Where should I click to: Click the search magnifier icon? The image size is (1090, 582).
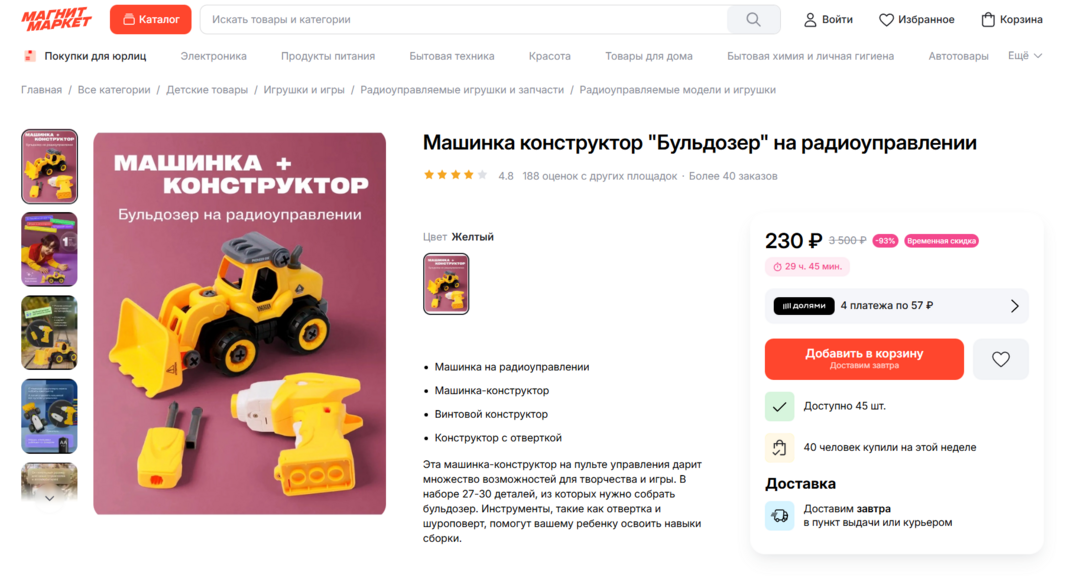(x=753, y=19)
